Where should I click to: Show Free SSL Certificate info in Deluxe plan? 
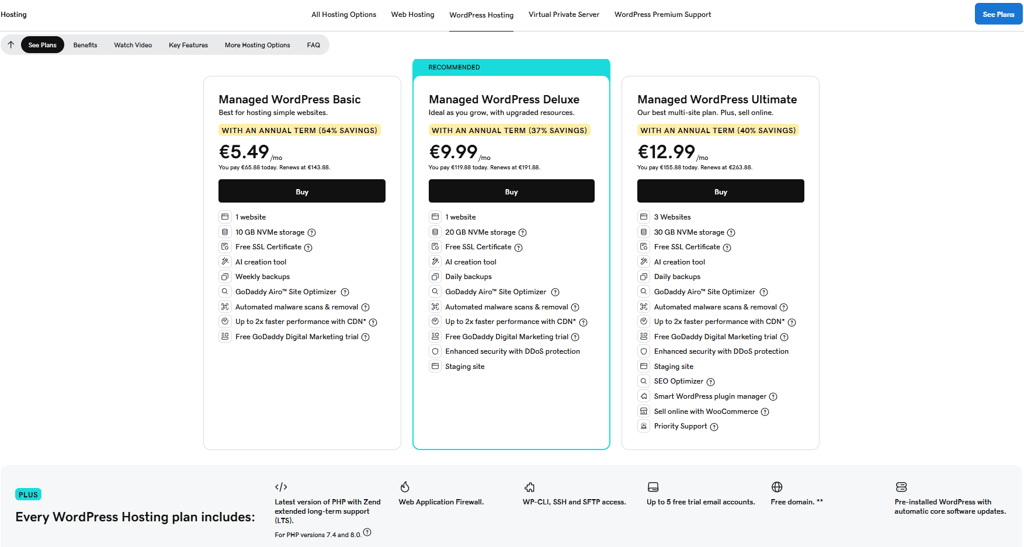519,247
